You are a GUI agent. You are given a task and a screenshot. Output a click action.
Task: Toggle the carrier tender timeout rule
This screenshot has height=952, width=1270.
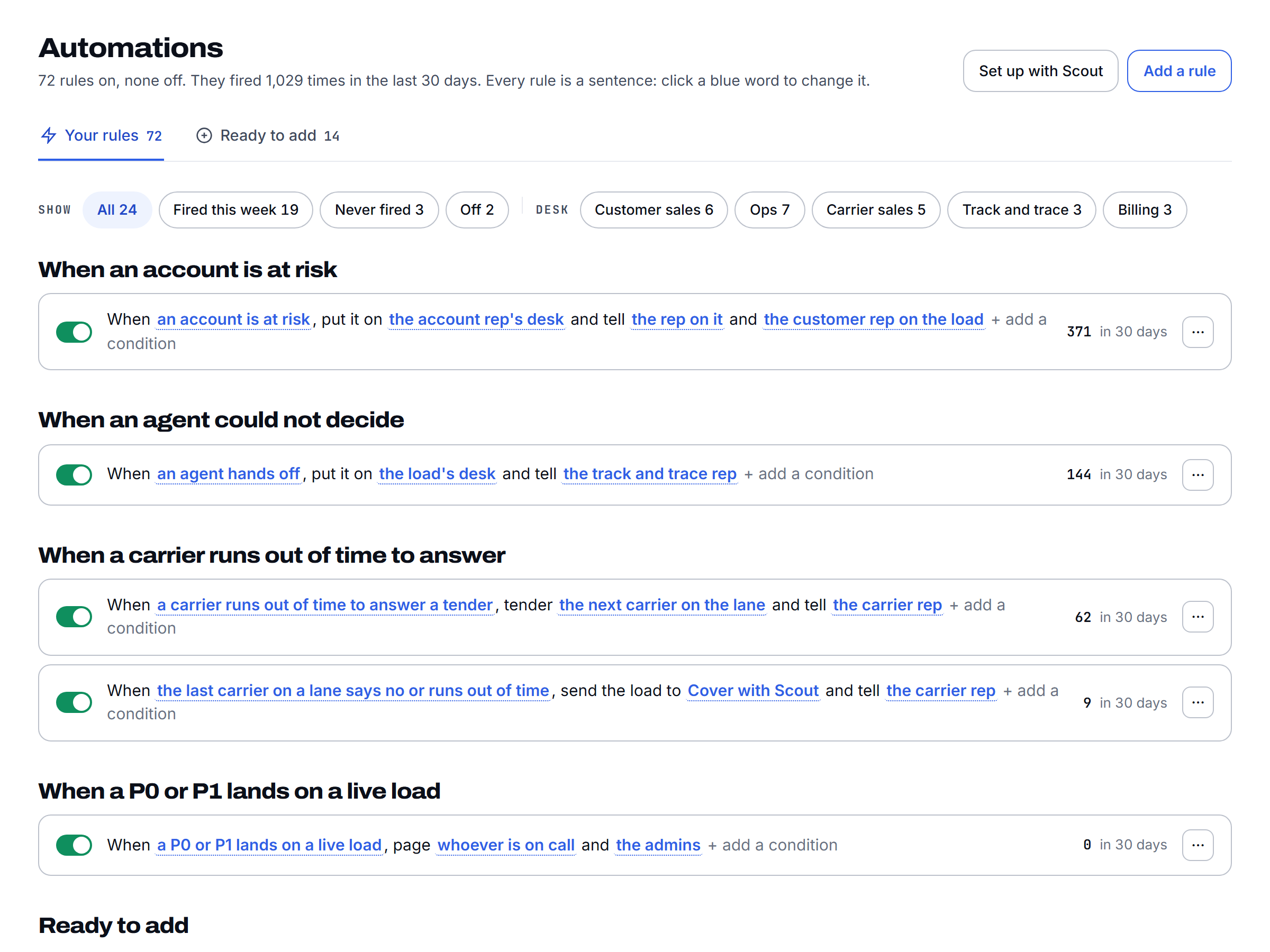74,617
